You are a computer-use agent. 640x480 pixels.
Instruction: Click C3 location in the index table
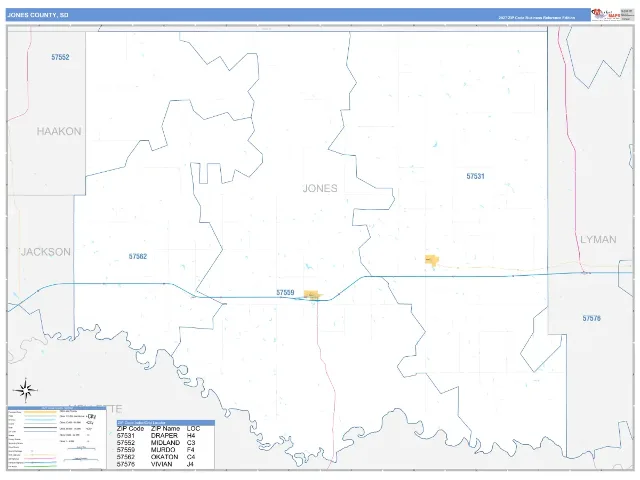pyautogui.click(x=191, y=443)
